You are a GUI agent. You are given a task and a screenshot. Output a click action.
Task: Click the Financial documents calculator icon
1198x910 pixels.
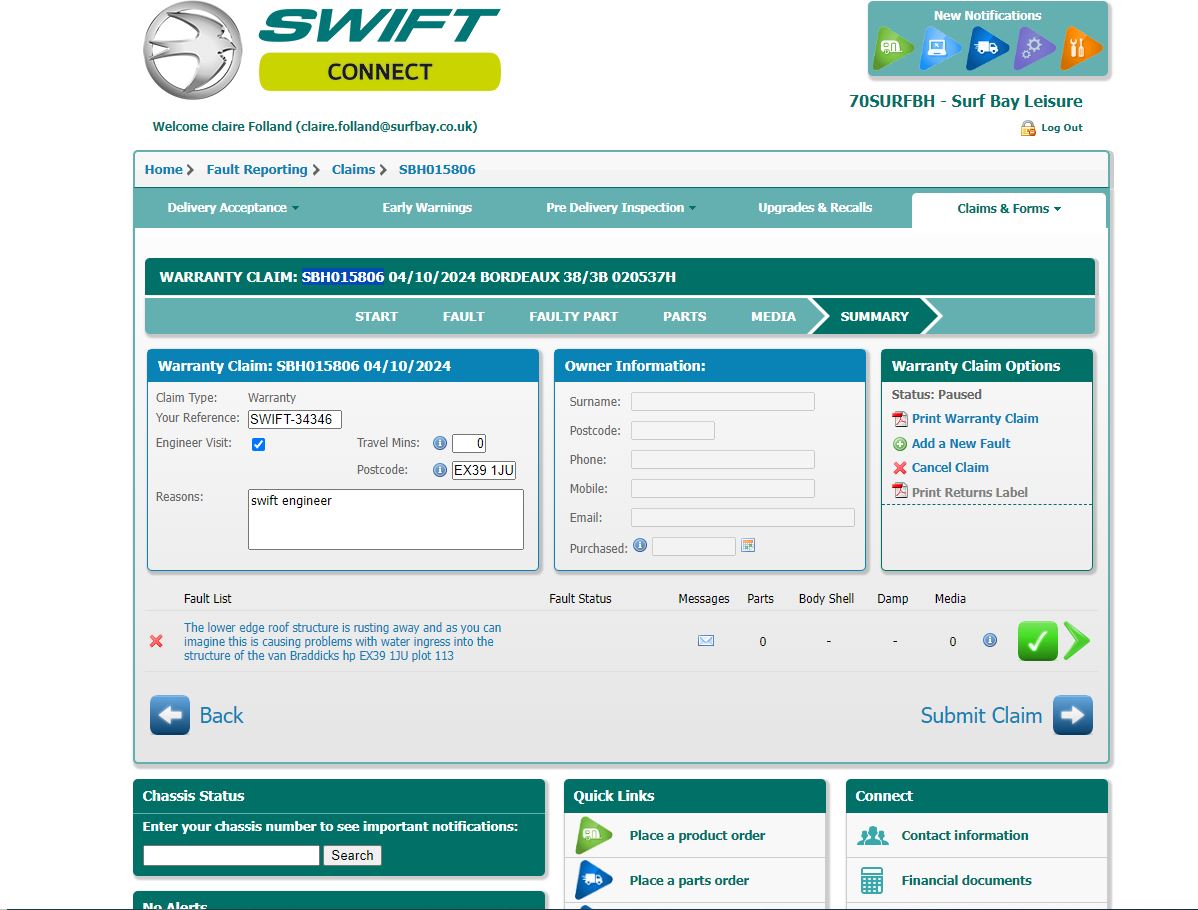(872, 880)
